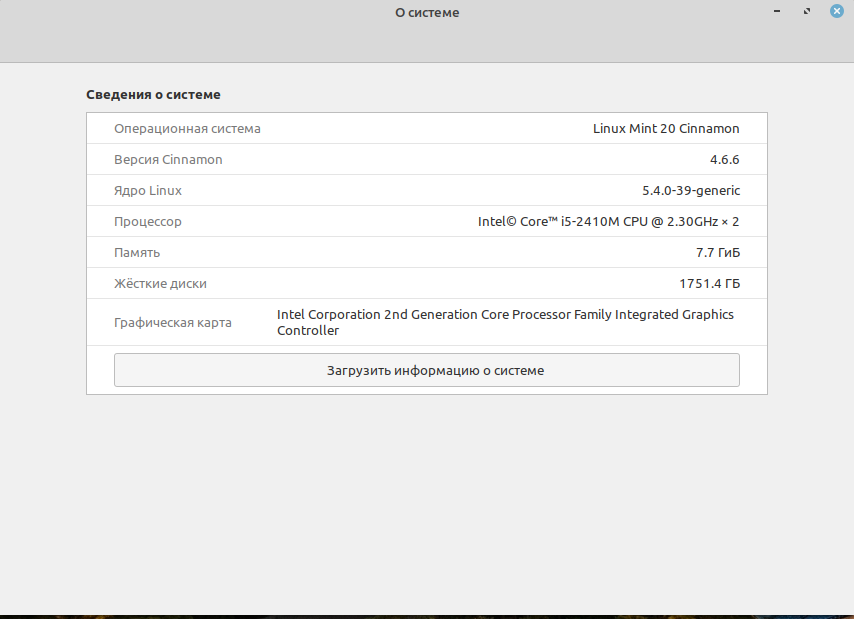The image size is (854, 619).
Task: Select the Linux Mint 20 Cinnamon value
Action: point(666,128)
